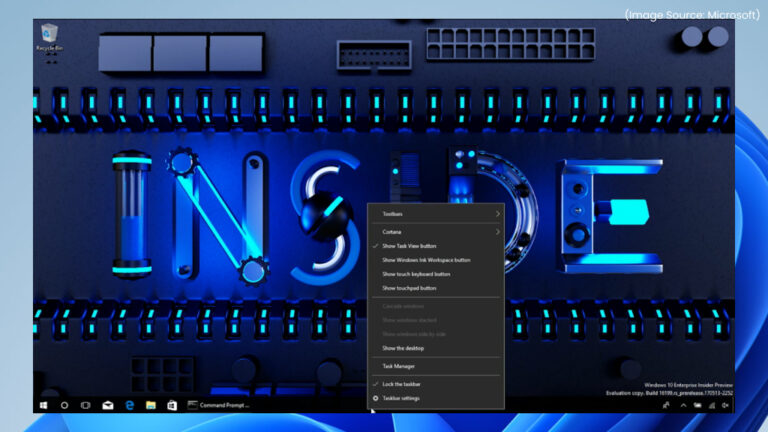The width and height of the screenshot is (768, 432).
Task: Click the Taskbar settings gear icon
Action: click(x=376, y=399)
